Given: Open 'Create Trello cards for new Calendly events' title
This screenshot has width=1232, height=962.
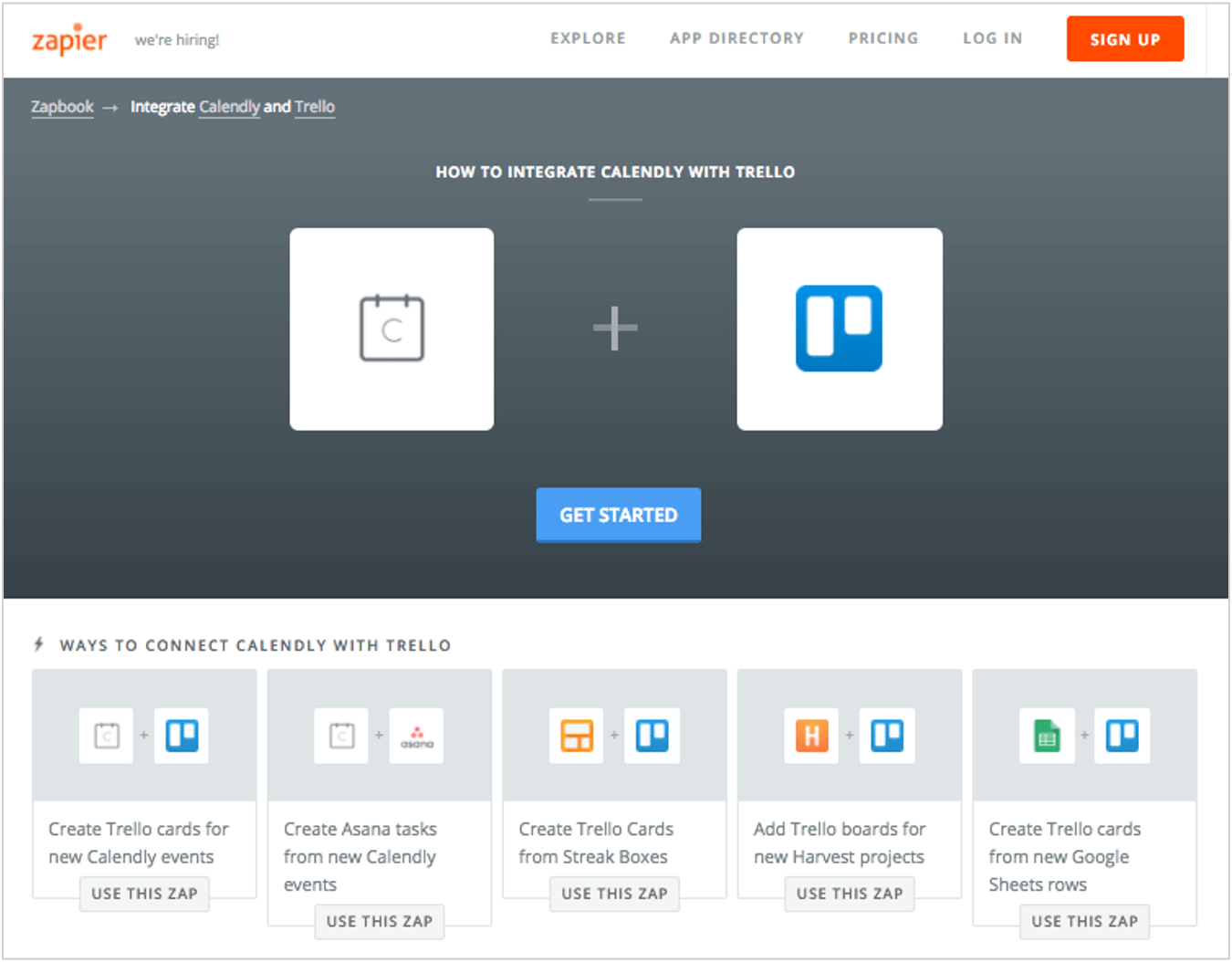Looking at the screenshot, I should (x=138, y=842).
